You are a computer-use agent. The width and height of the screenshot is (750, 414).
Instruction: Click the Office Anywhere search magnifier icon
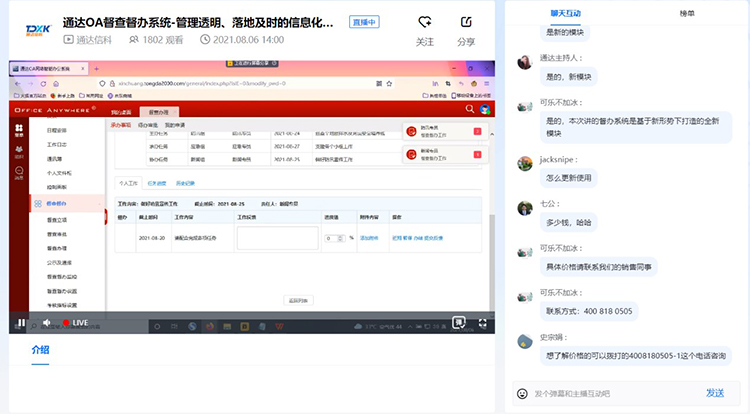click(x=470, y=109)
